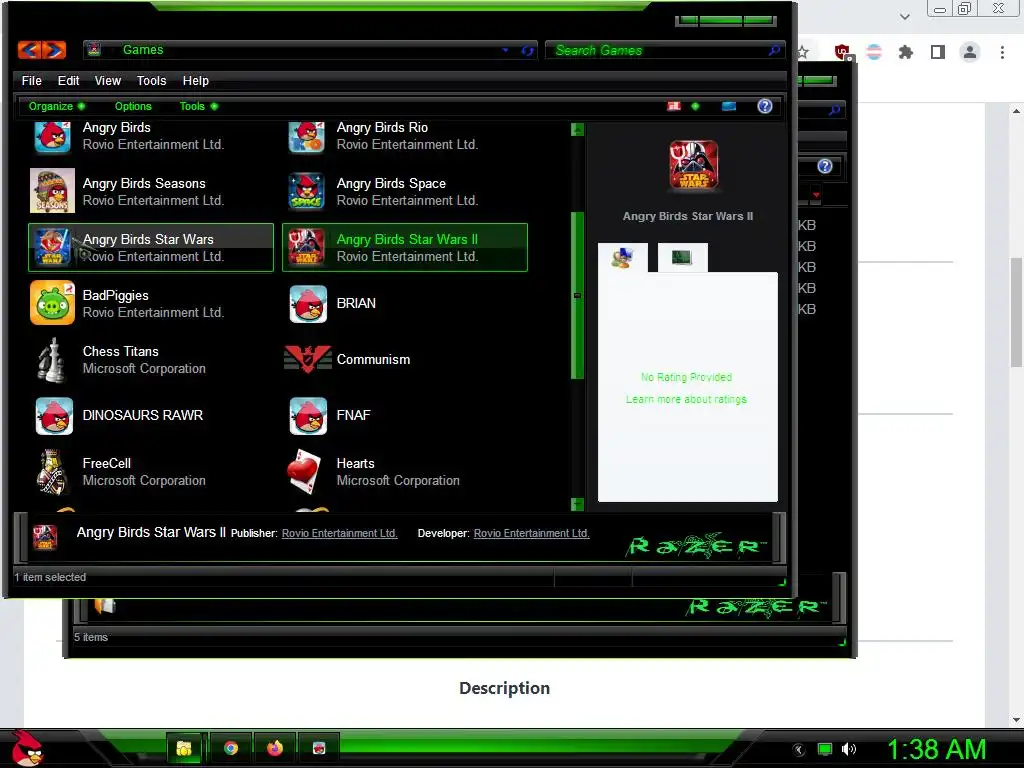Open the Edit menu

pyautogui.click(x=68, y=80)
